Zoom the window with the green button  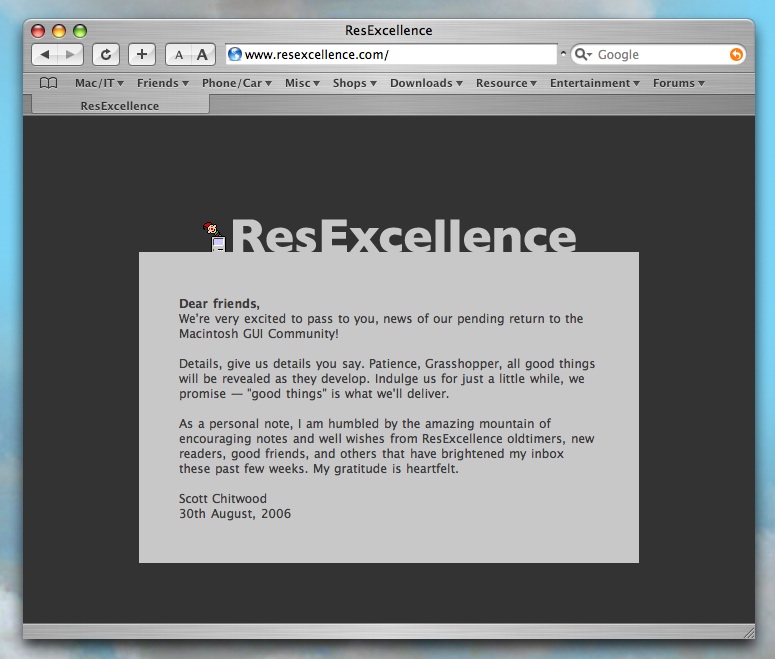pos(80,31)
